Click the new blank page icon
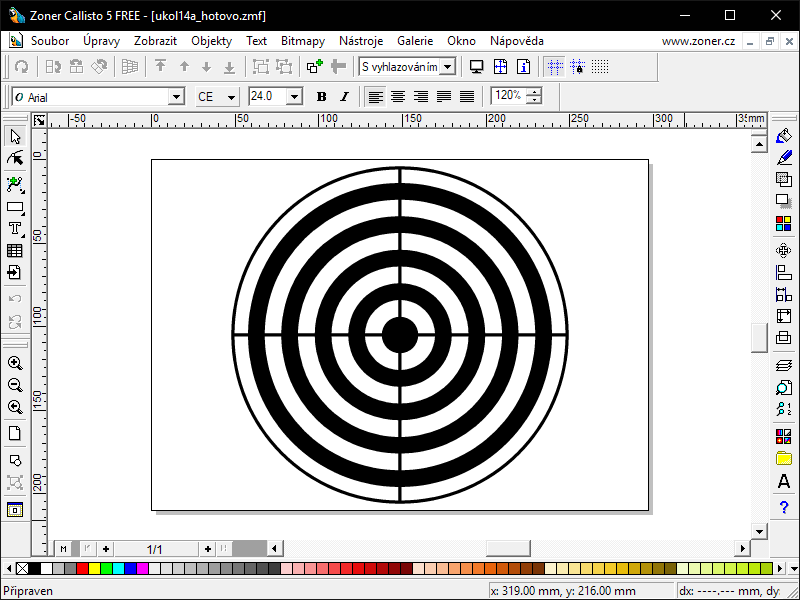 click(x=15, y=433)
